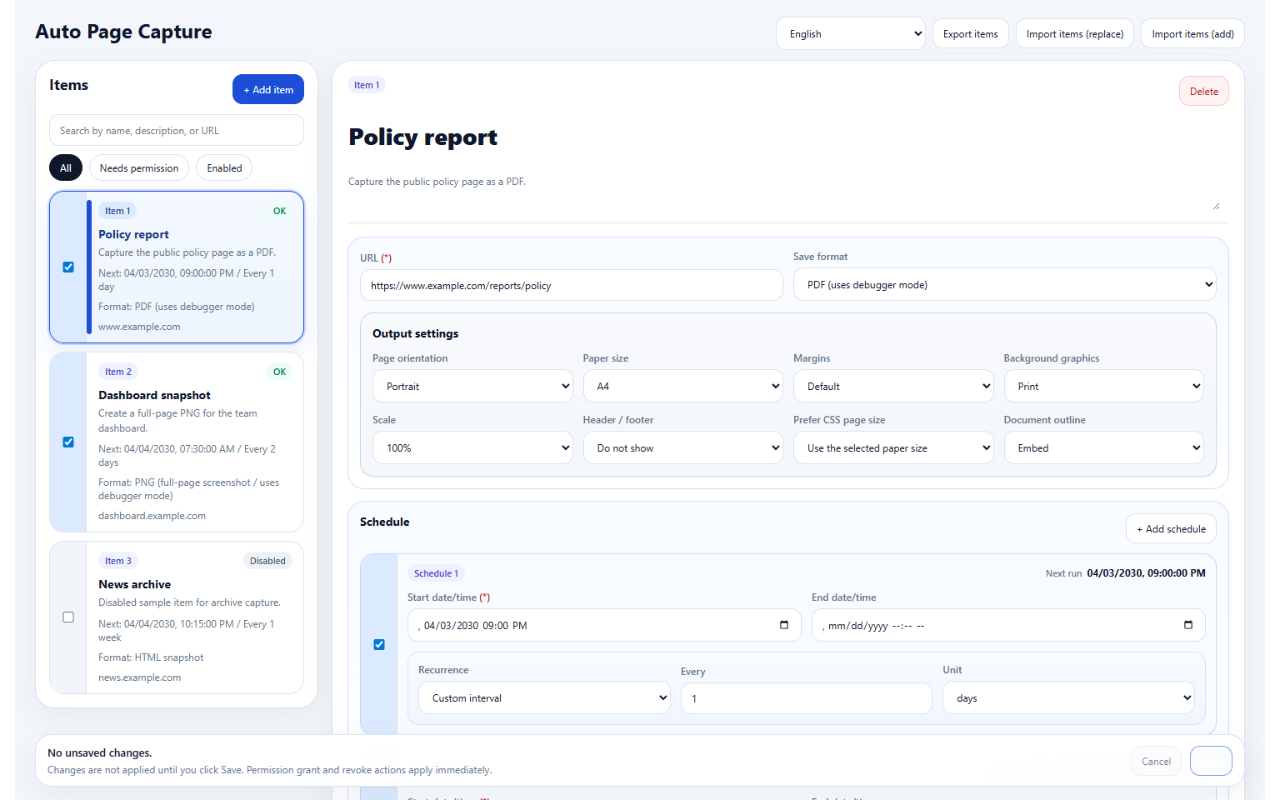Image resolution: width=1280 pixels, height=800 pixels.
Task: Change the Recurrence Custom interval dropdown
Action: [544, 698]
